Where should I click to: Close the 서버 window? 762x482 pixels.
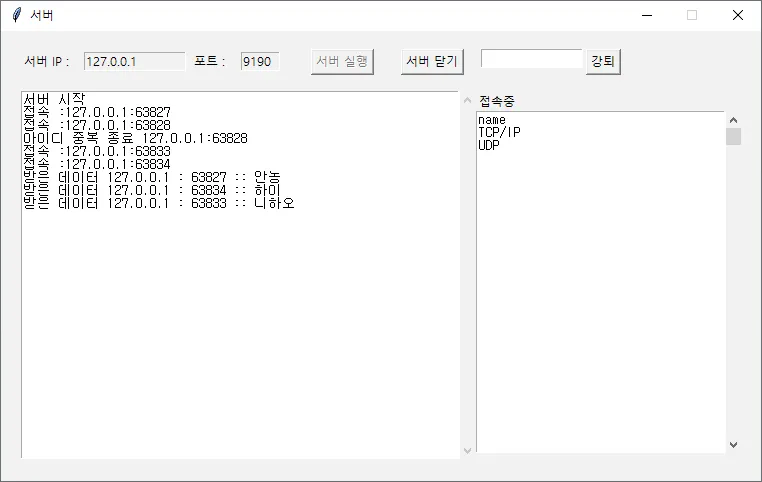pyautogui.click(x=737, y=15)
